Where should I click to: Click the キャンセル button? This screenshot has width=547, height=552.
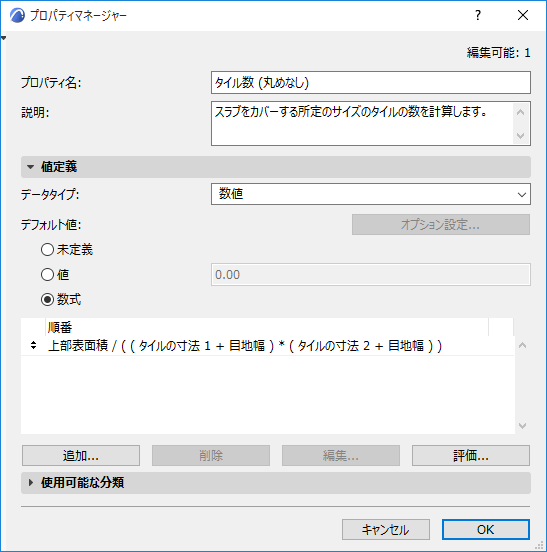[386, 529]
